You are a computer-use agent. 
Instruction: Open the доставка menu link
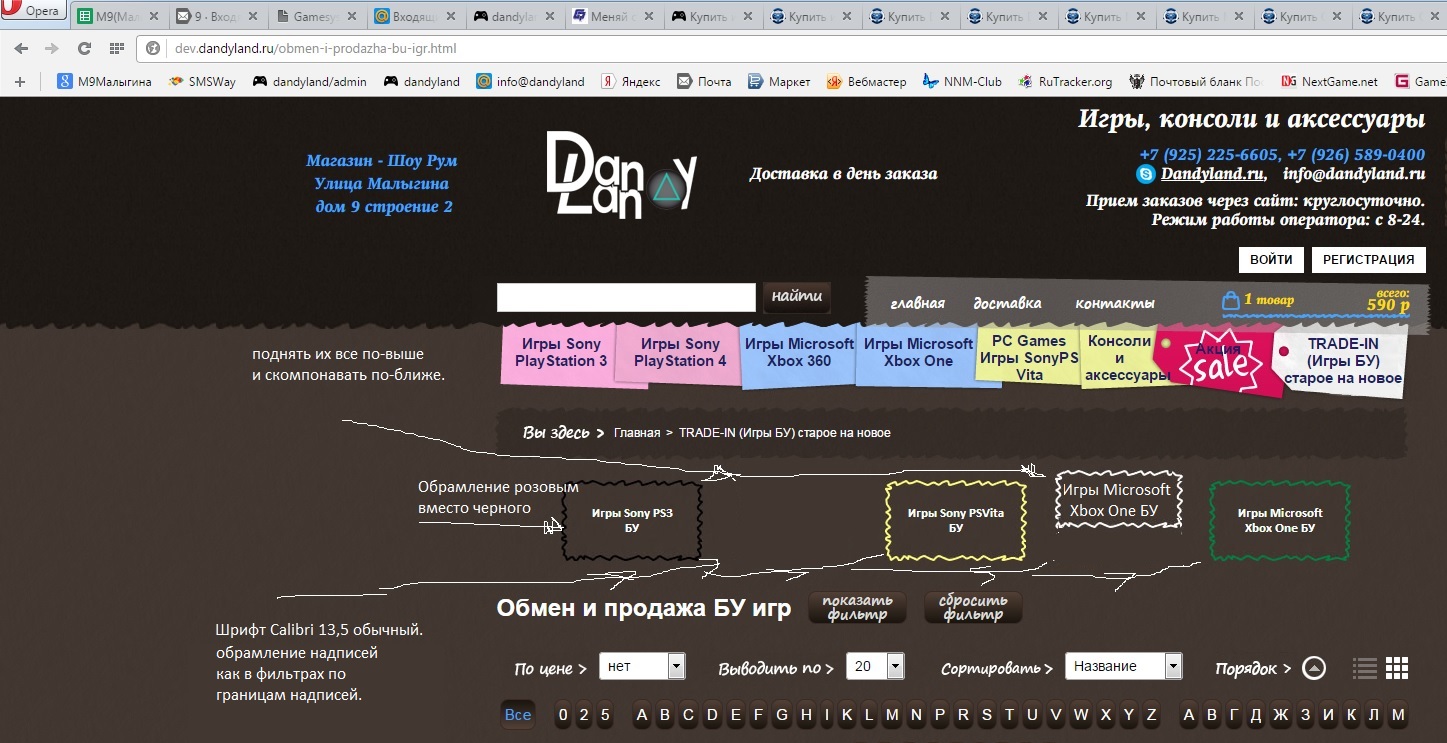click(x=1007, y=303)
